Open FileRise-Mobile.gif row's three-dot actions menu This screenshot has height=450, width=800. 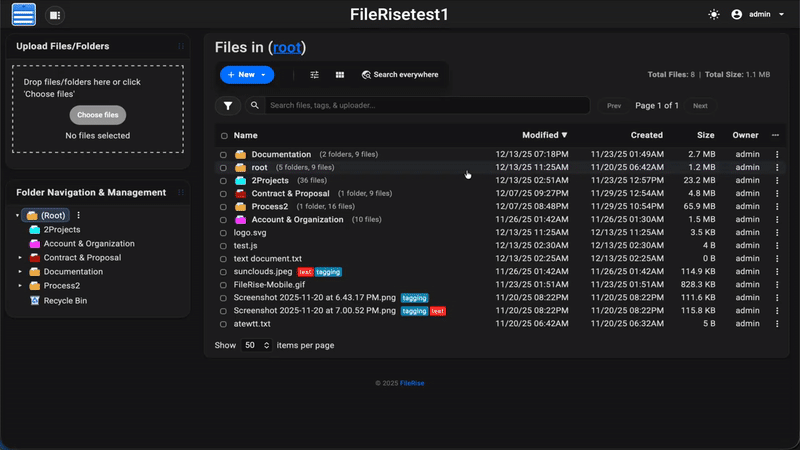tap(777, 284)
